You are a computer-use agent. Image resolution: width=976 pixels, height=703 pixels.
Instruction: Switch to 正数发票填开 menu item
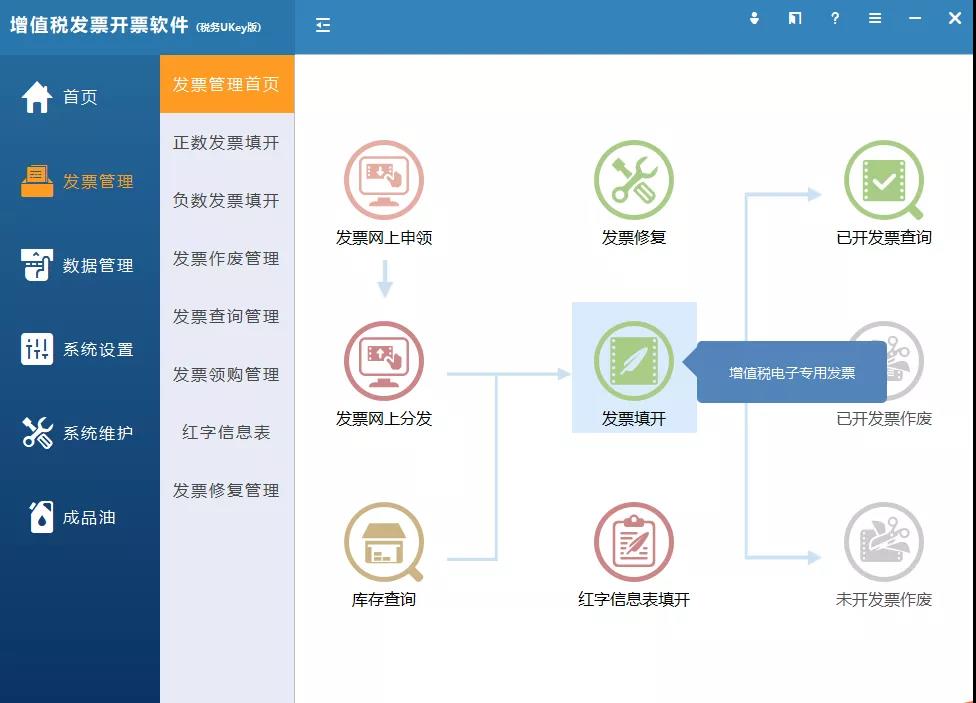pos(227,142)
